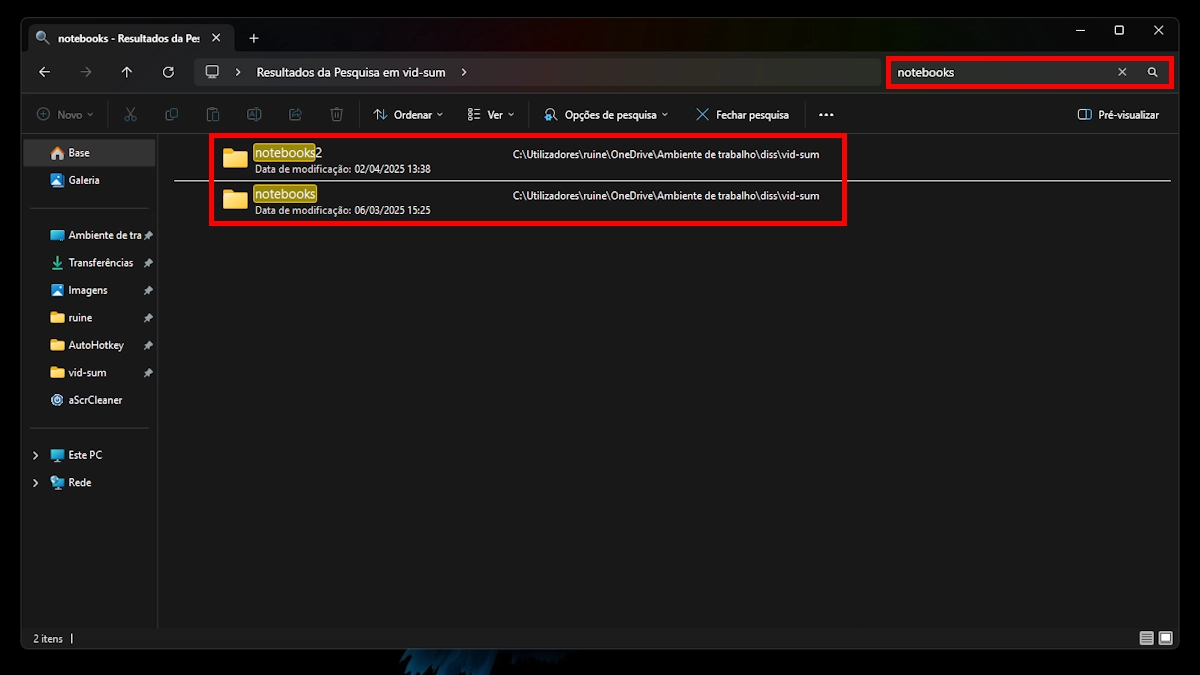Open the Ver view dropdown
The height and width of the screenshot is (675, 1200).
491,115
